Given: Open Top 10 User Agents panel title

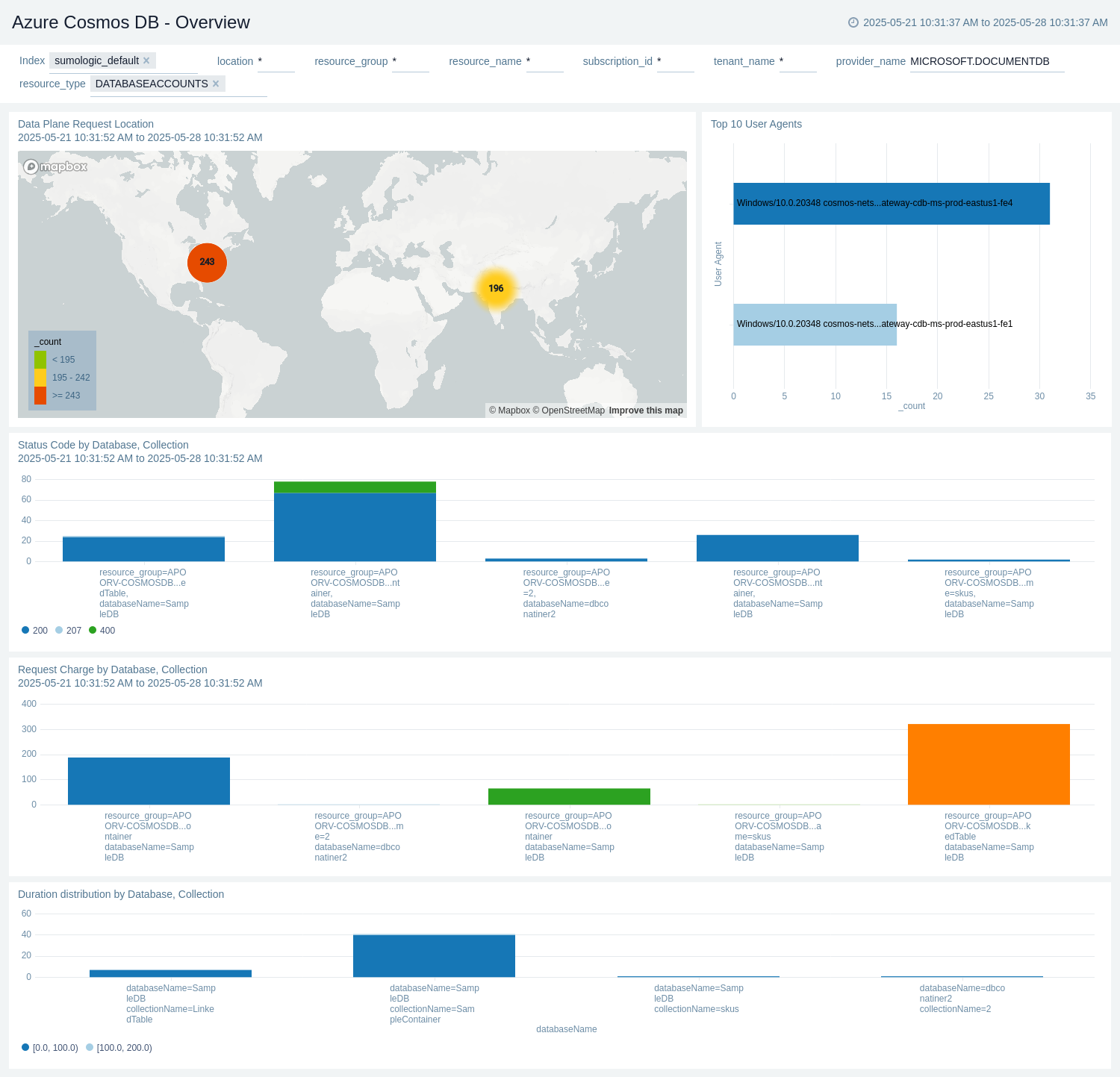Looking at the screenshot, I should 756,124.
